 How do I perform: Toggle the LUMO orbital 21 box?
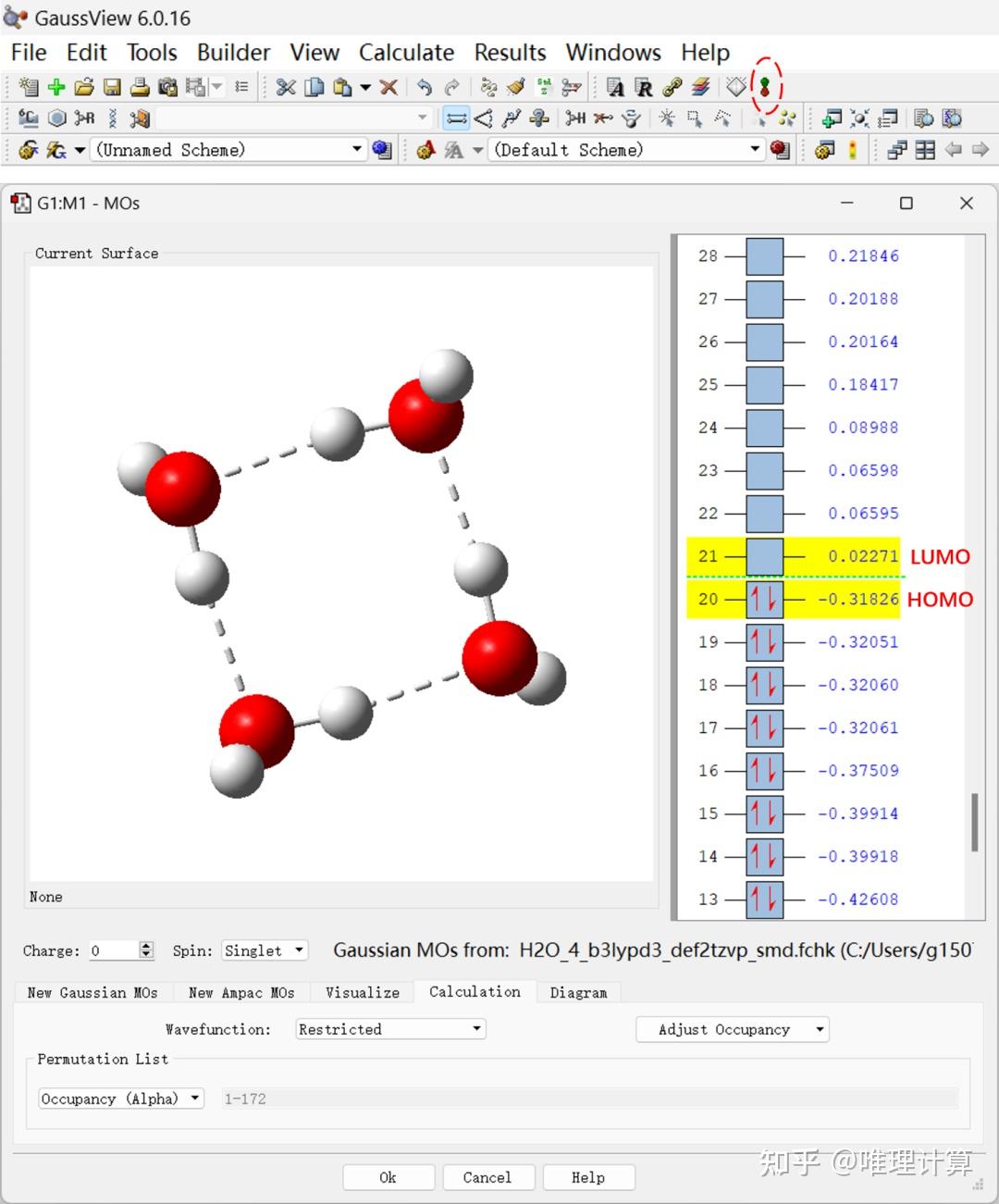[764, 556]
